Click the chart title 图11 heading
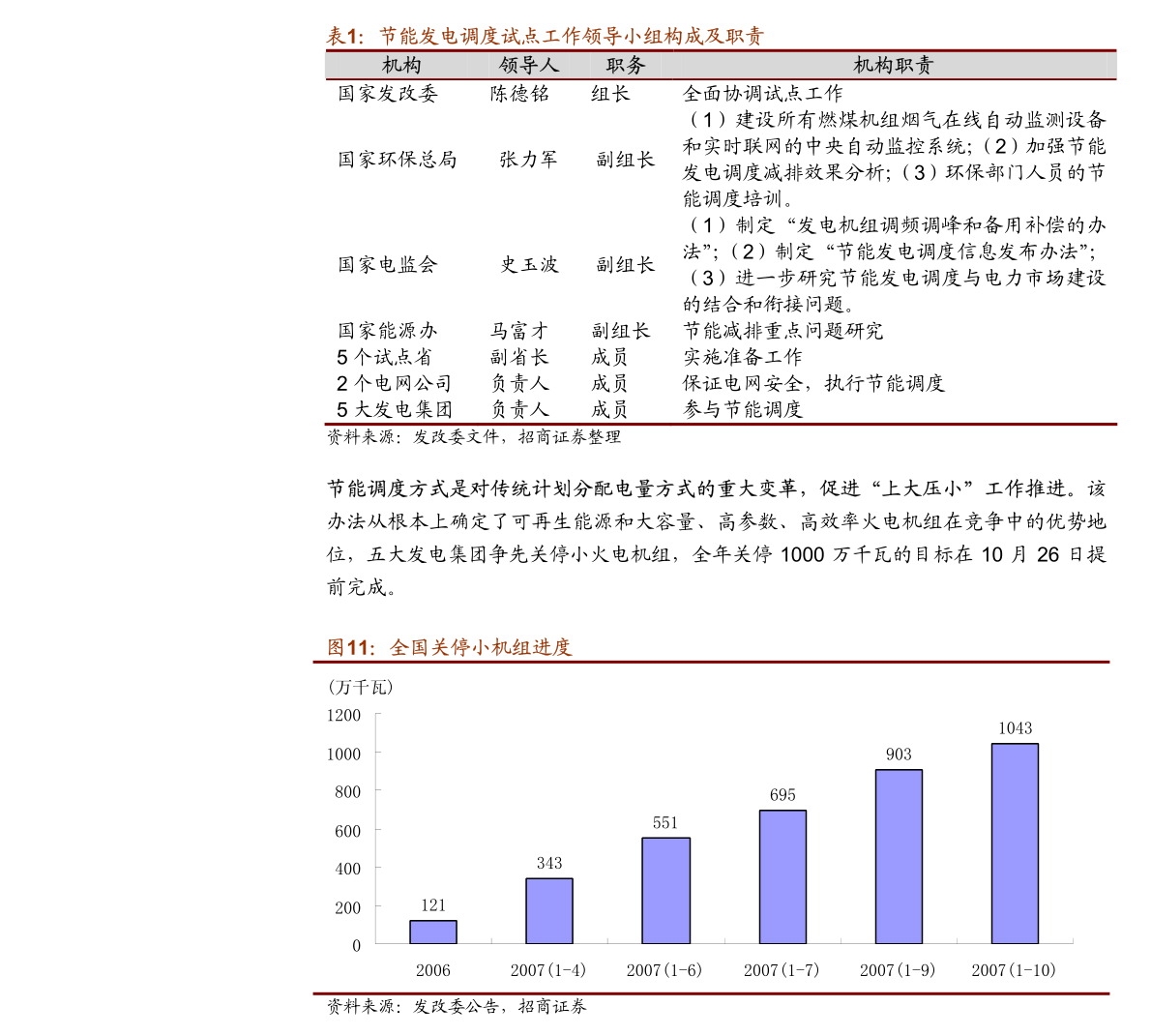Viewport: 1151px width, 1036px height. coord(449,647)
